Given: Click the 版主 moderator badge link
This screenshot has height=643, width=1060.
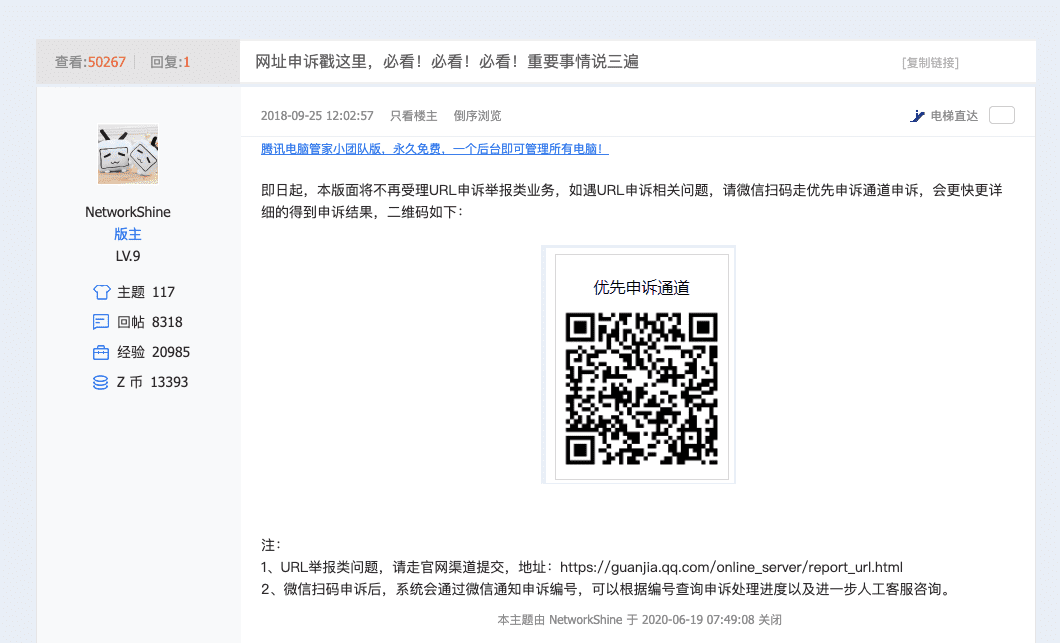Looking at the screenshot, I should point(128,234).
